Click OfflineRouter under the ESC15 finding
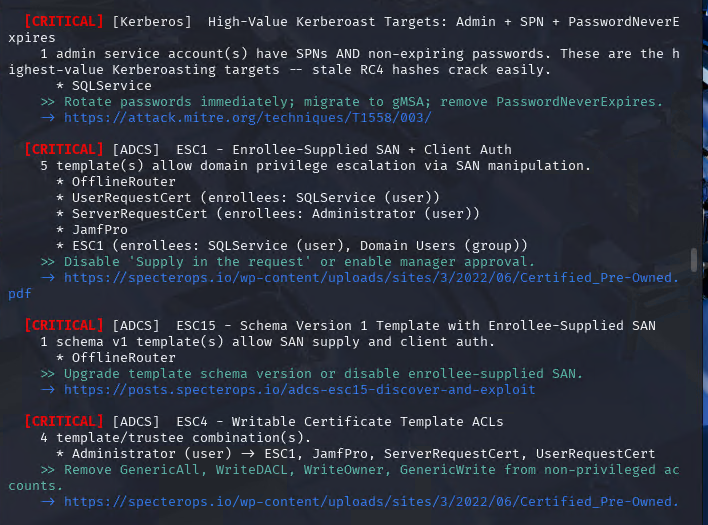Screen dimensions: 708x525 coord(124,357)
